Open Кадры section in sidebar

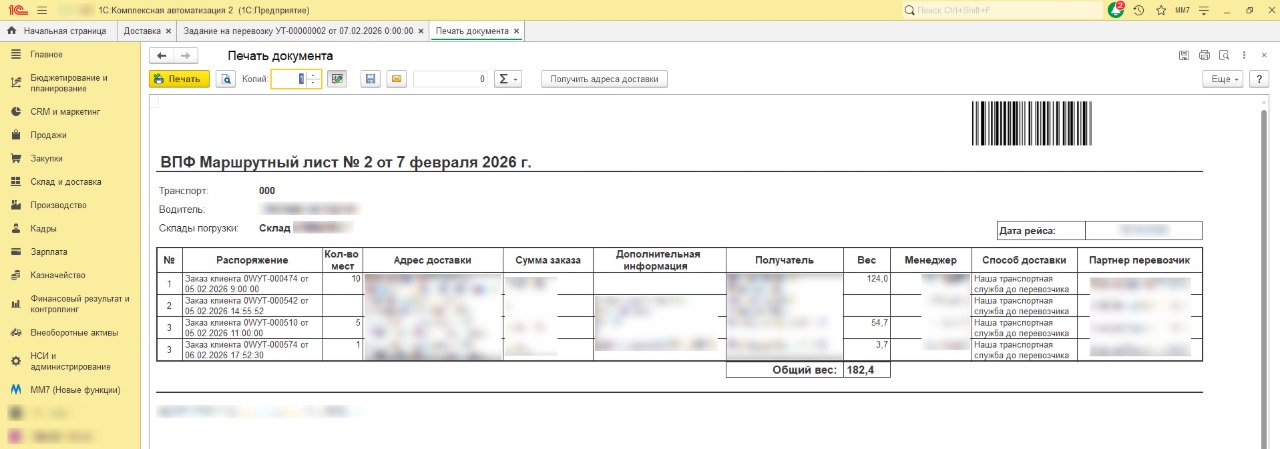(x=70, y=229)
